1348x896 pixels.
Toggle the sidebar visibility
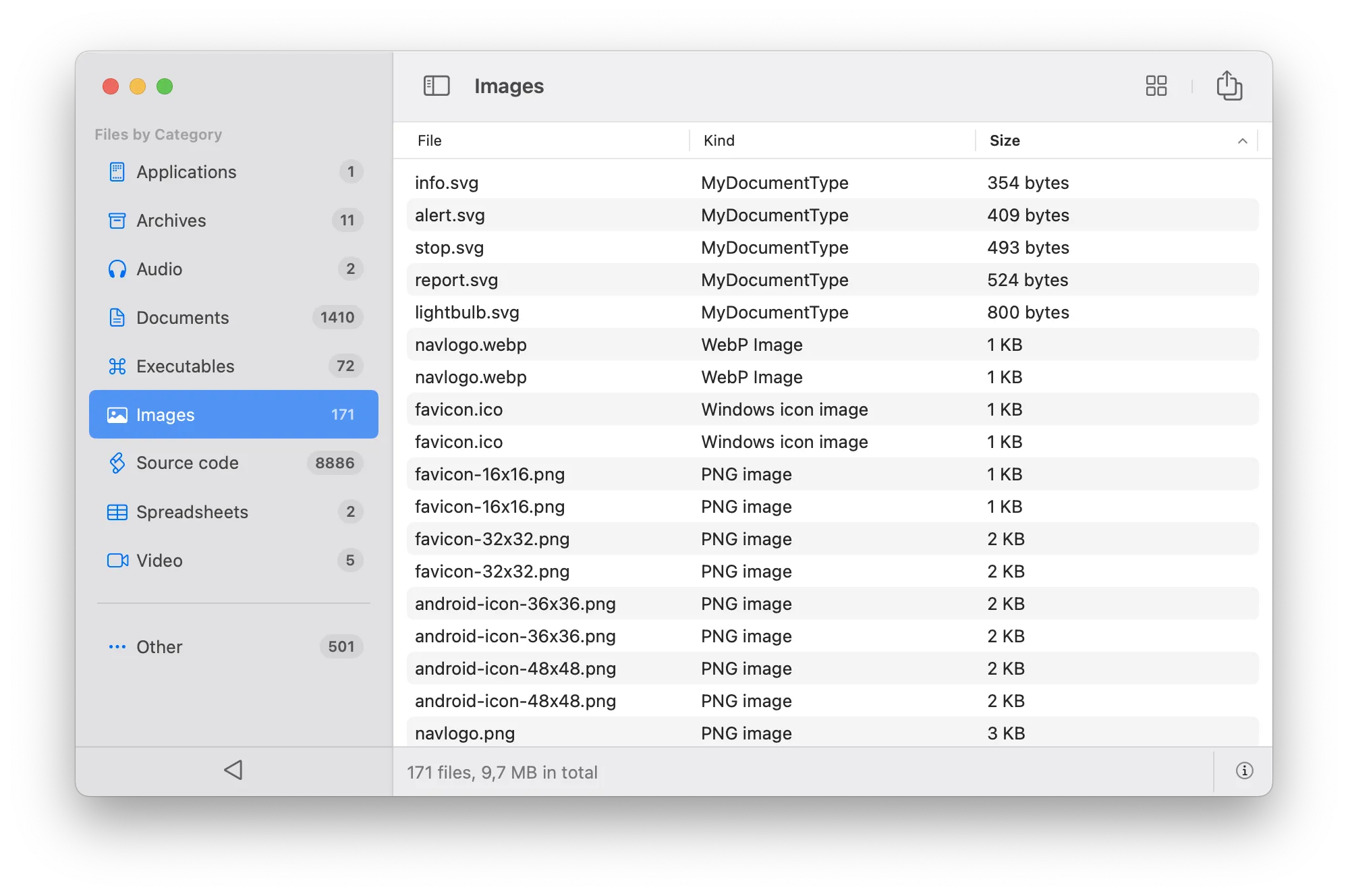436,86
